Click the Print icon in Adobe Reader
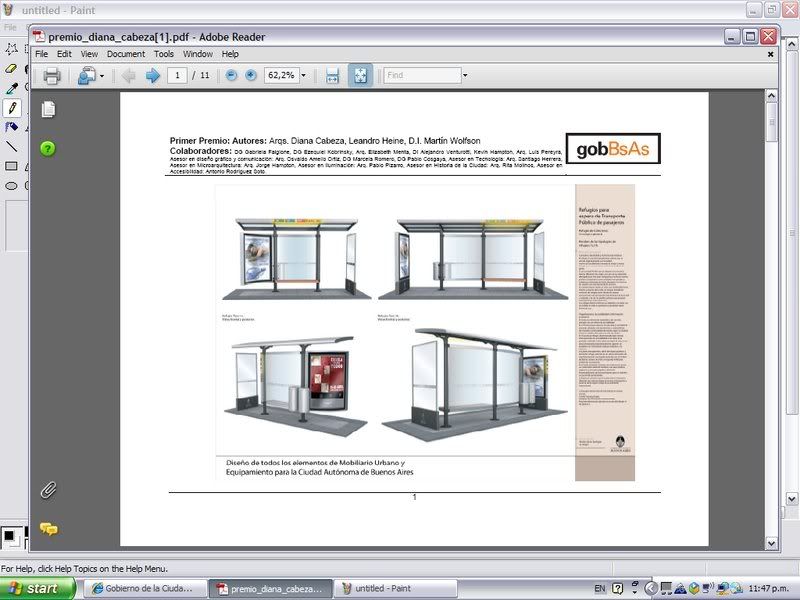The image size is (800, 600). pyautogui.click(x=52, y=76)
